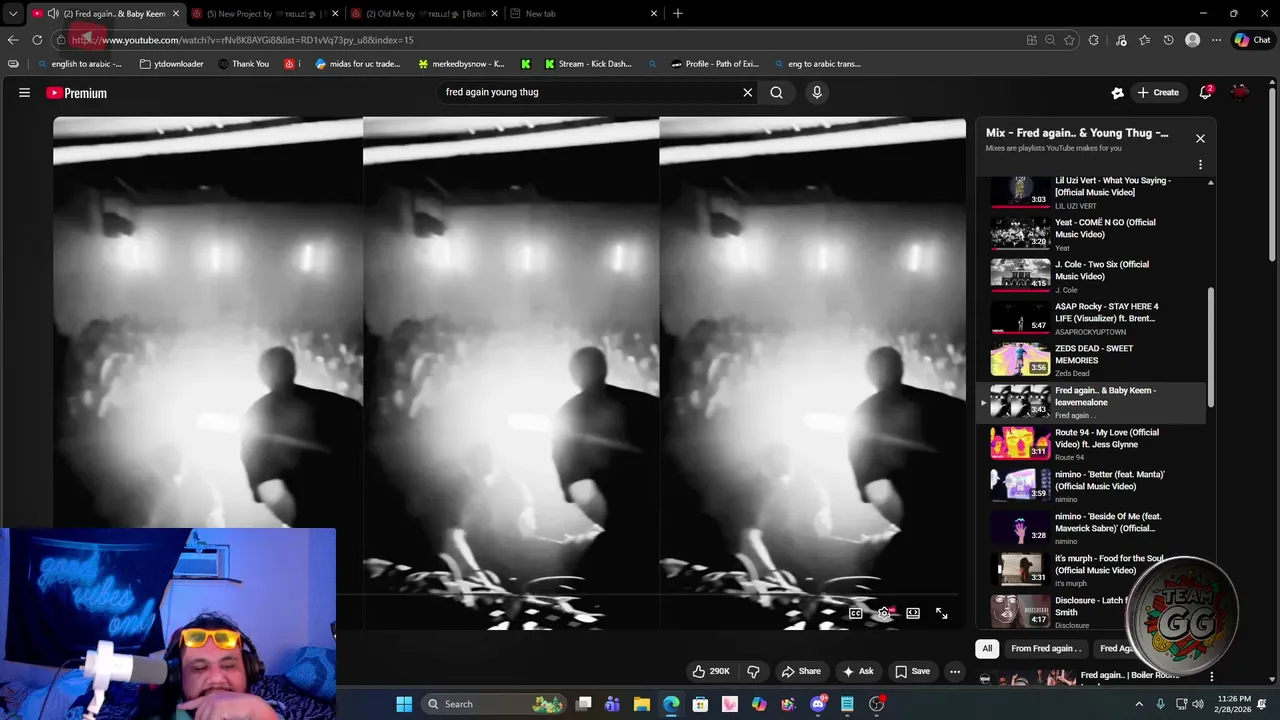1280x720 pixels.
Task: Click the Ask button
Action: click(x=858, y=671)
